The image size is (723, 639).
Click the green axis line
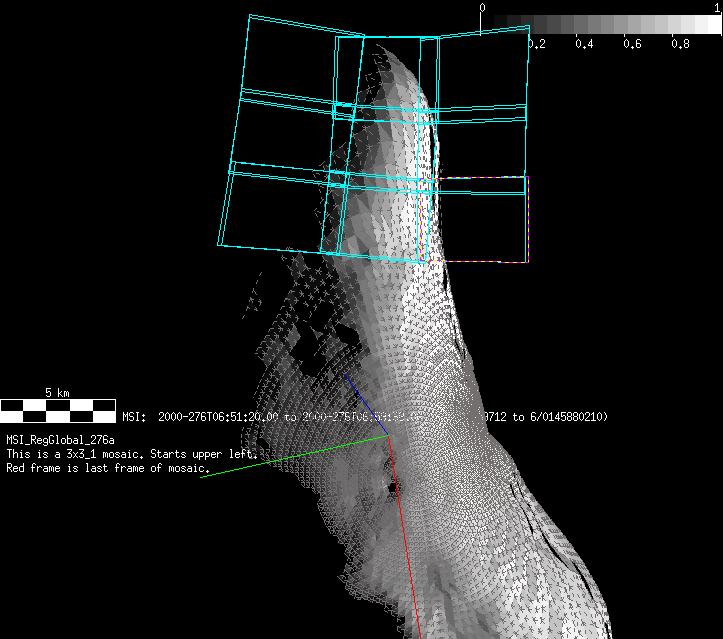pos(295,456)
